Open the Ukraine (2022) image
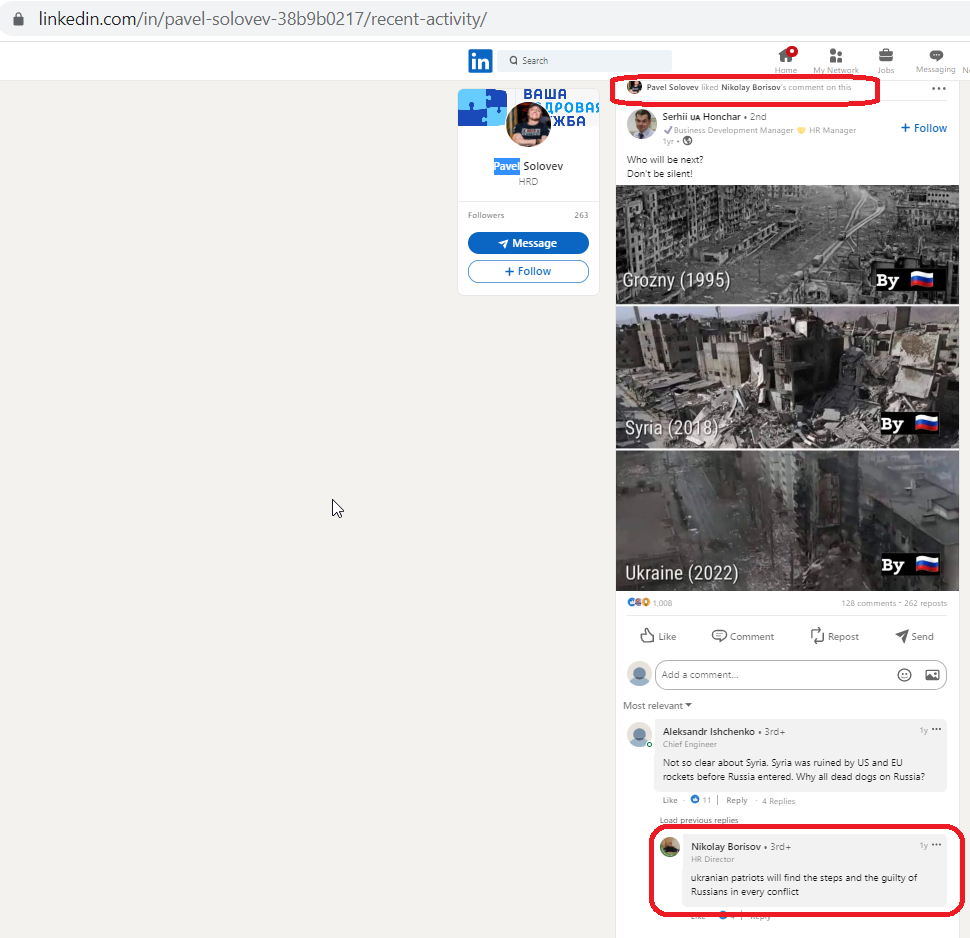The image size is (970, 938). (x=787, y=520)
